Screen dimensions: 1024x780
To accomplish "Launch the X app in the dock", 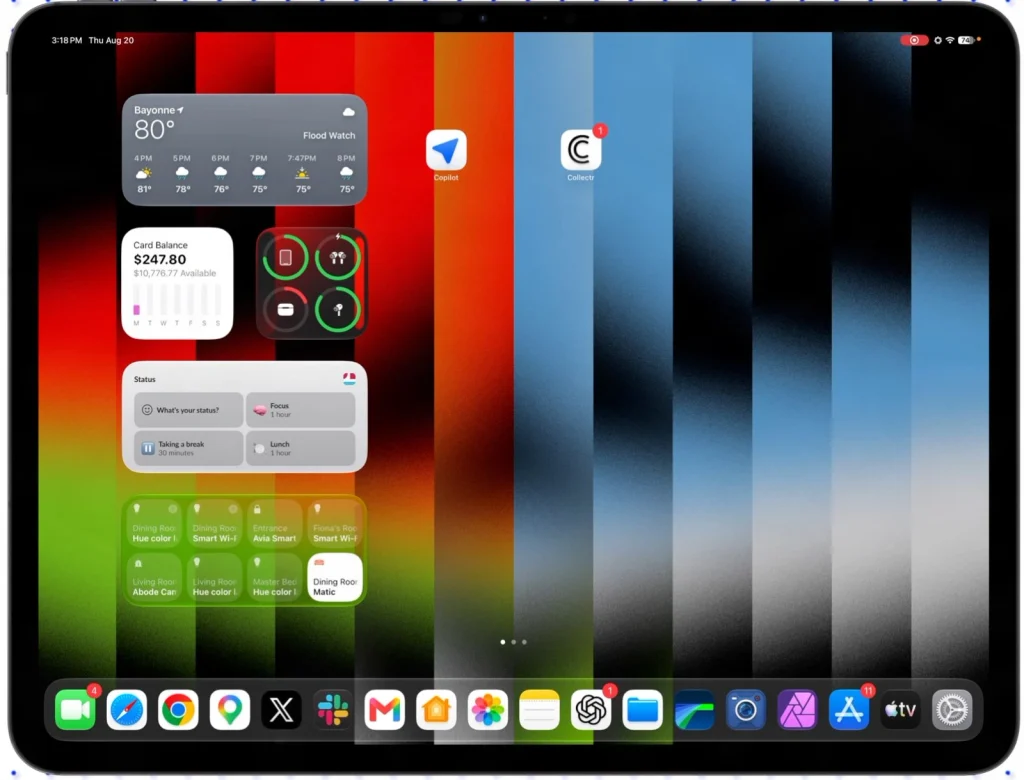I will pos(281,709).
